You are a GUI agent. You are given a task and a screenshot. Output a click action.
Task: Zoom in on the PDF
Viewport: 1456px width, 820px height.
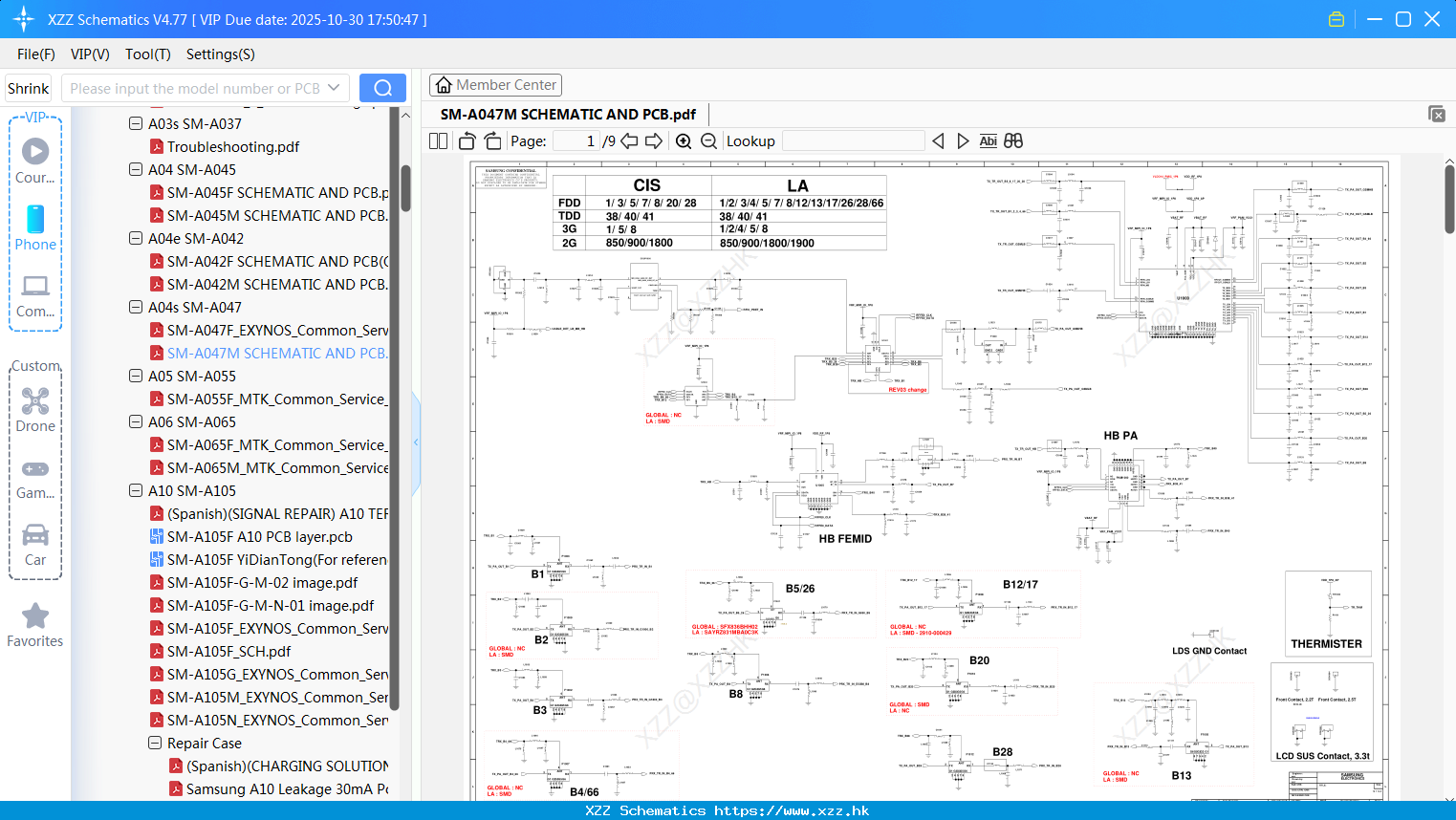(x=684, y=141)
